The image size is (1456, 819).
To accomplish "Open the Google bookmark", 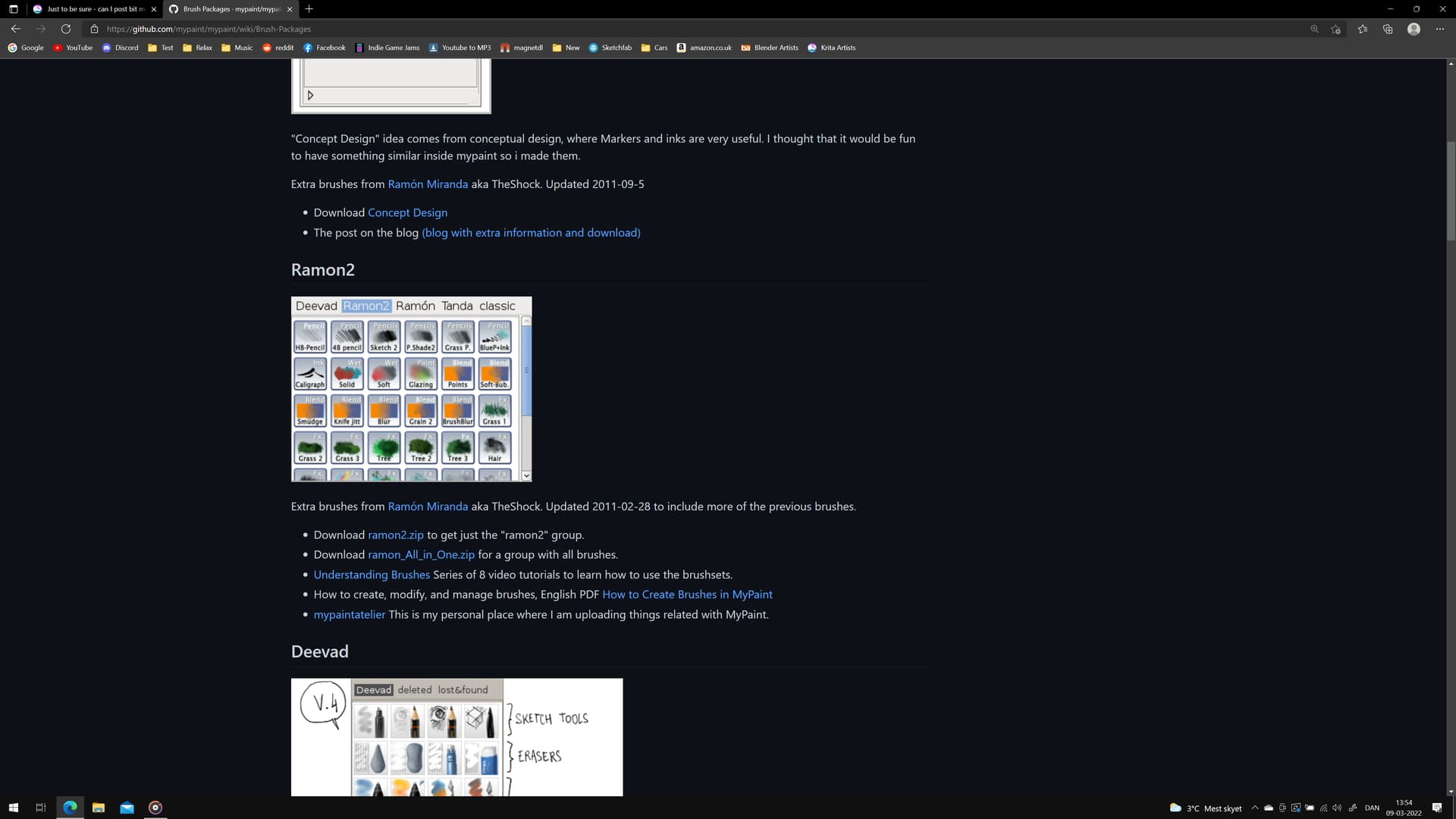I will (26, 47).
